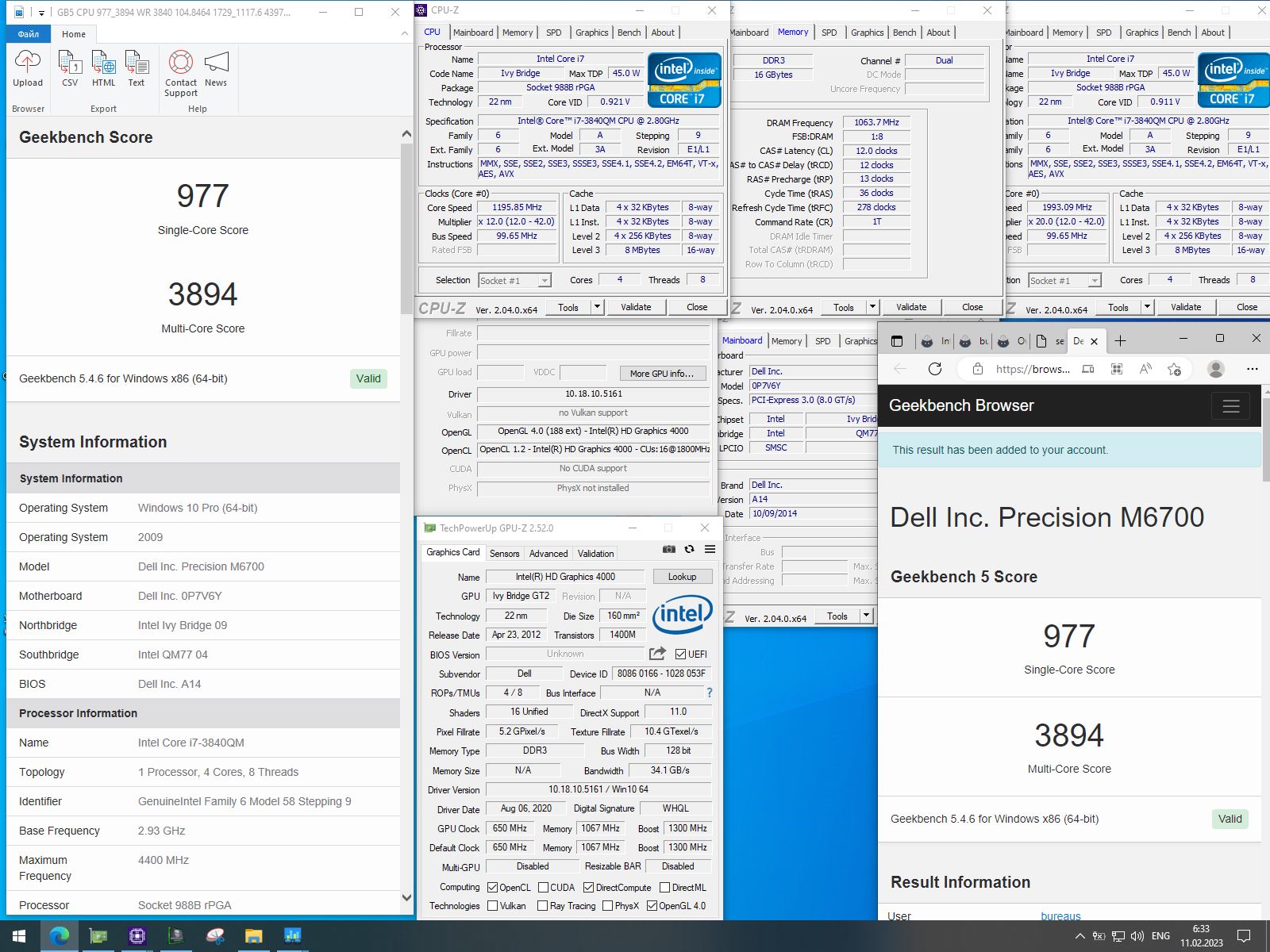This screenshot has width=1270, height=952.
Task: Open the Selection Socket #1 dropdown in left CPU-Z
Action: tap(544, 280)
